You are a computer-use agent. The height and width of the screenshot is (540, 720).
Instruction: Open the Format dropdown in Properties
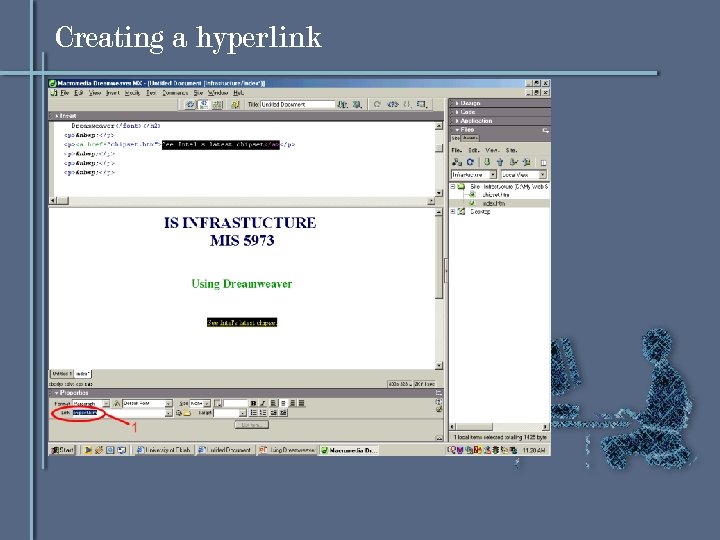[106, 403]
